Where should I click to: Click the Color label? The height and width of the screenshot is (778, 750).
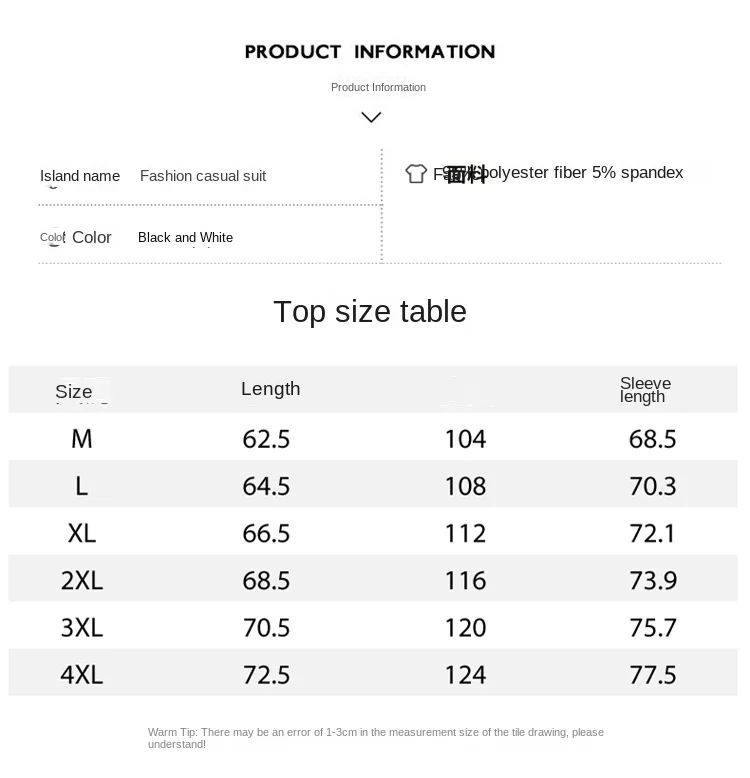pos(92,237)
